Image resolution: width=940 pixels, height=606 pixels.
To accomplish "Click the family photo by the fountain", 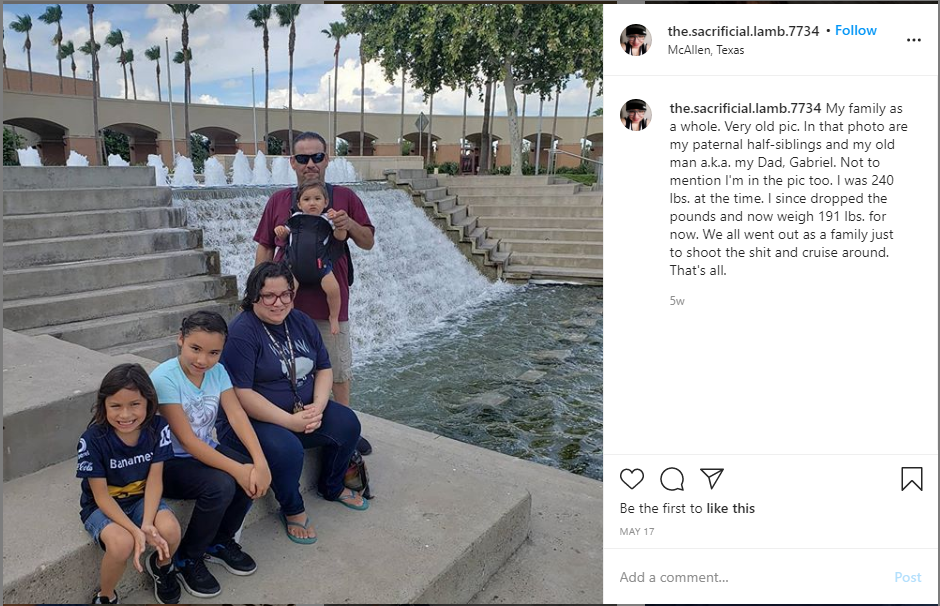I will coord(302,303).
